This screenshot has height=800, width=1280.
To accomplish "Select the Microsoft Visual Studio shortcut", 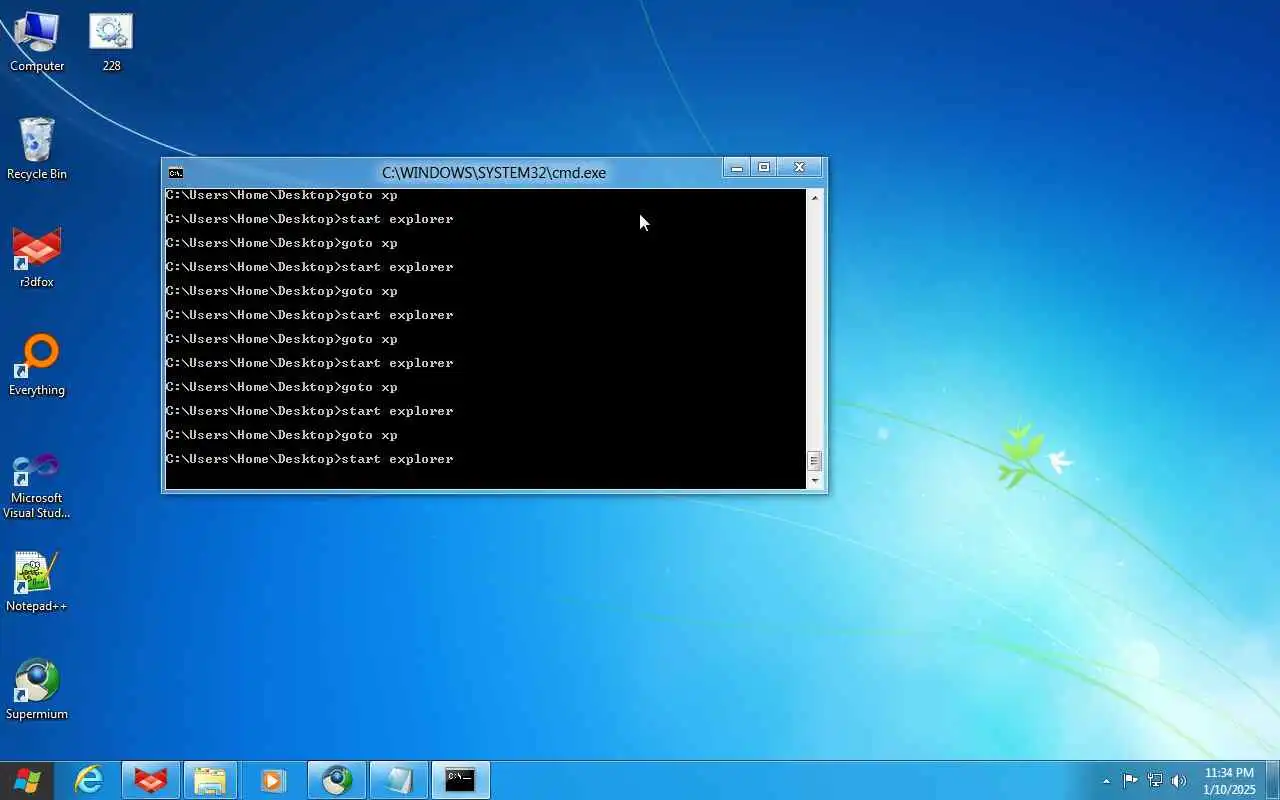I will 37,485.
